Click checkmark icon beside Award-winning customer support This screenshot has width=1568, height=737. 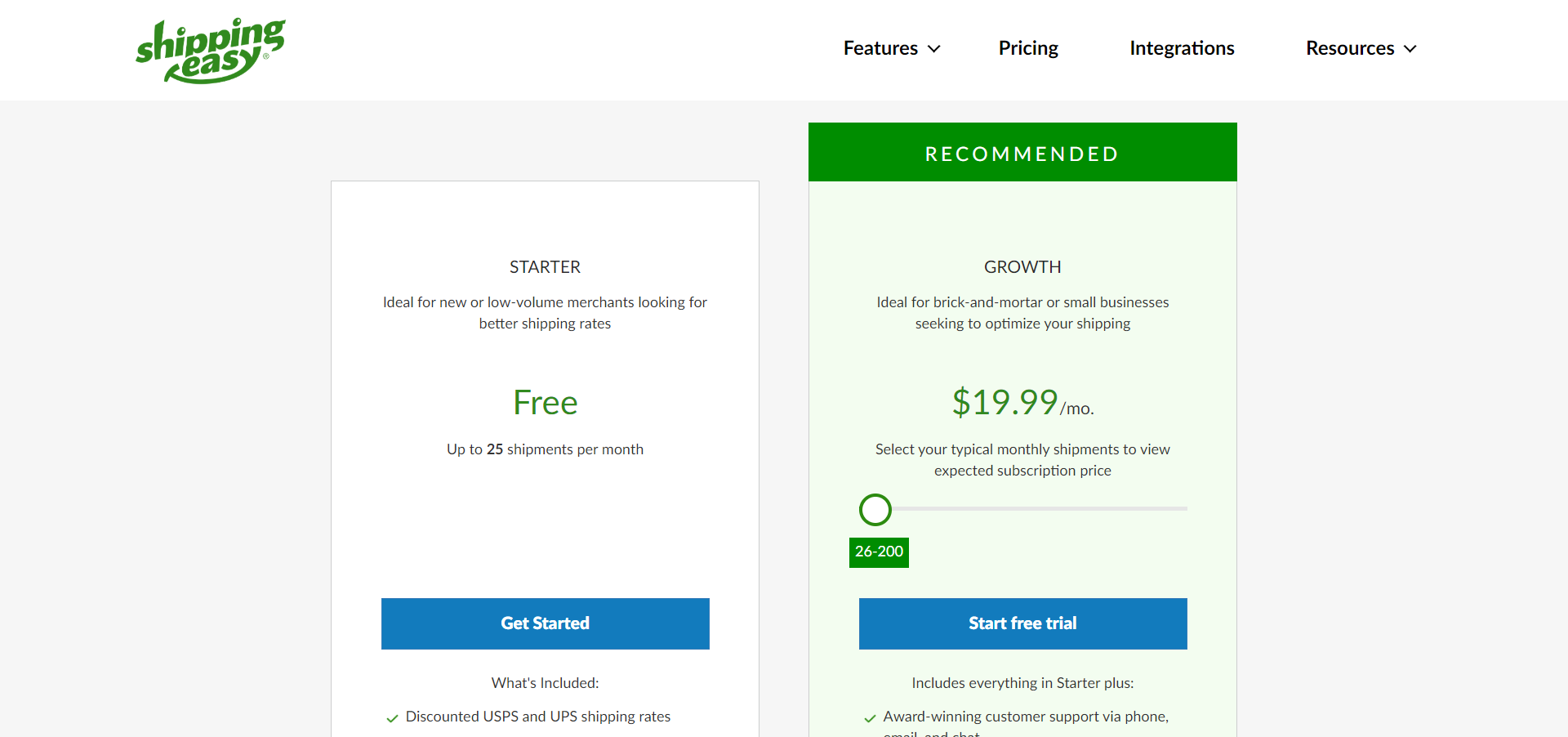tap(870, 718)
